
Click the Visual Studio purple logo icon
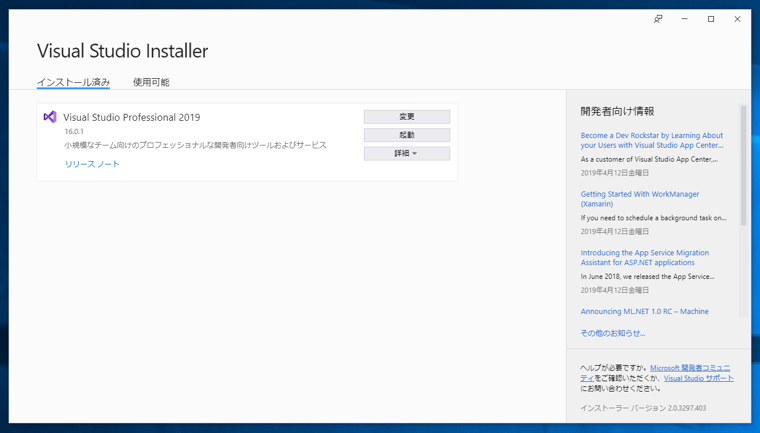pyautogui.click(x=50, y=116)
